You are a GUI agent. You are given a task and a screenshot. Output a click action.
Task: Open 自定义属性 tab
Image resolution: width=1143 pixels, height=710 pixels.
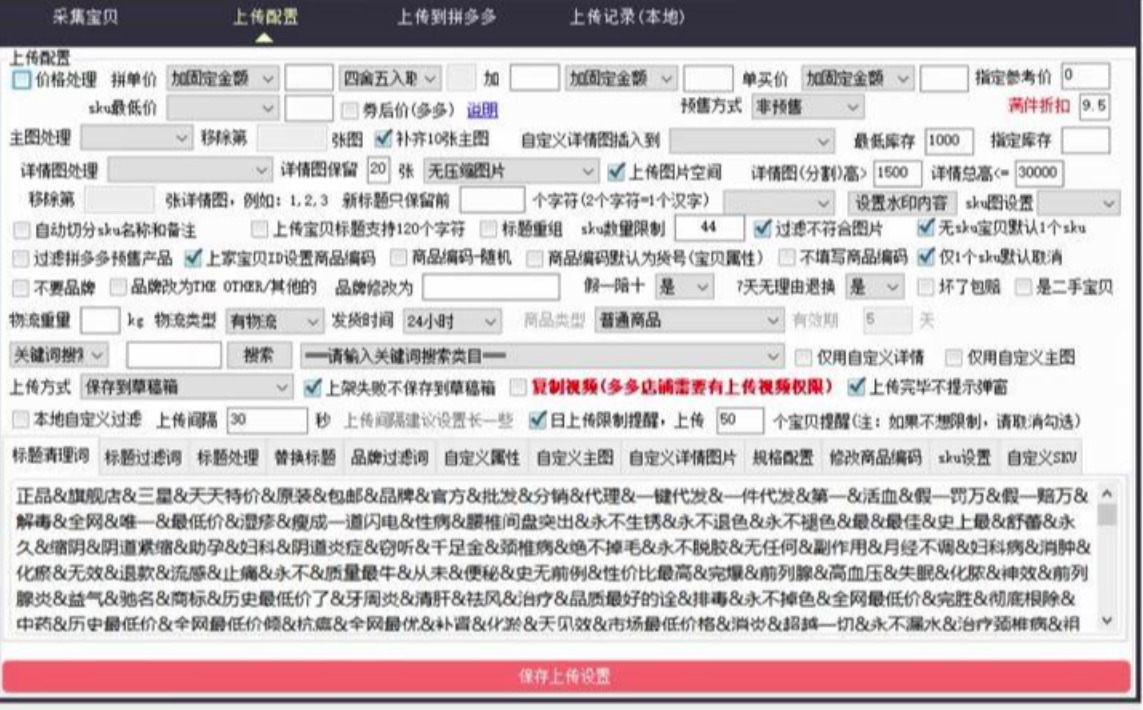click(x=482, y=458)
